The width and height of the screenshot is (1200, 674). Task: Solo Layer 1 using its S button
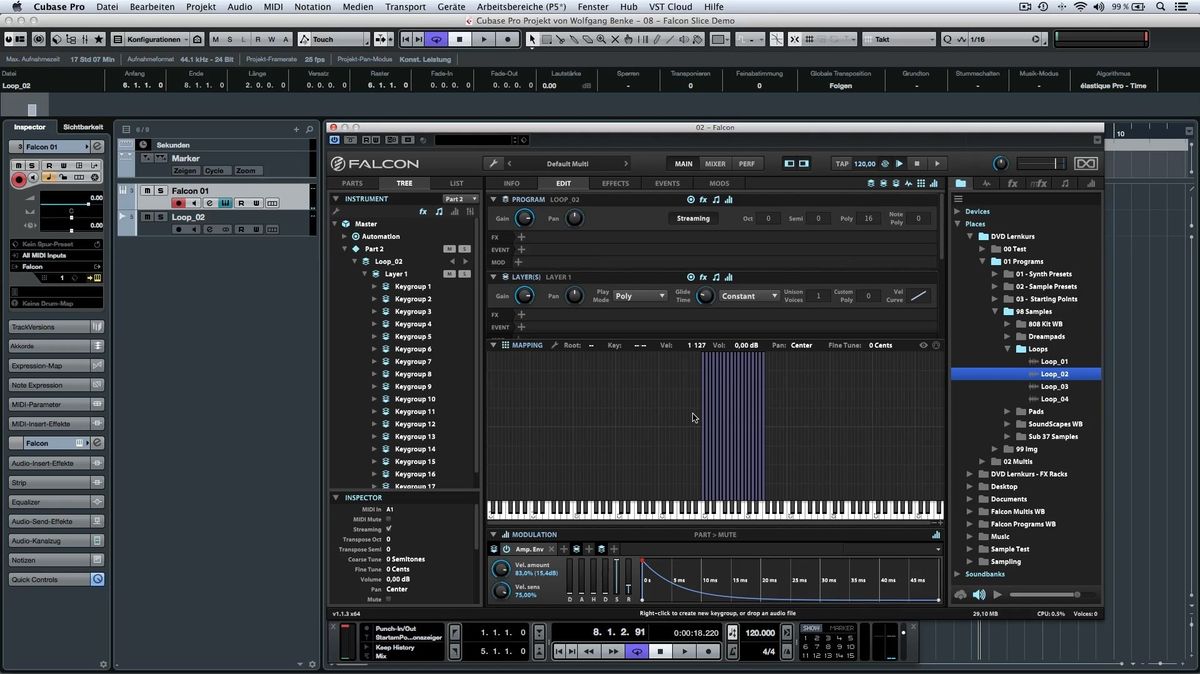464,274
